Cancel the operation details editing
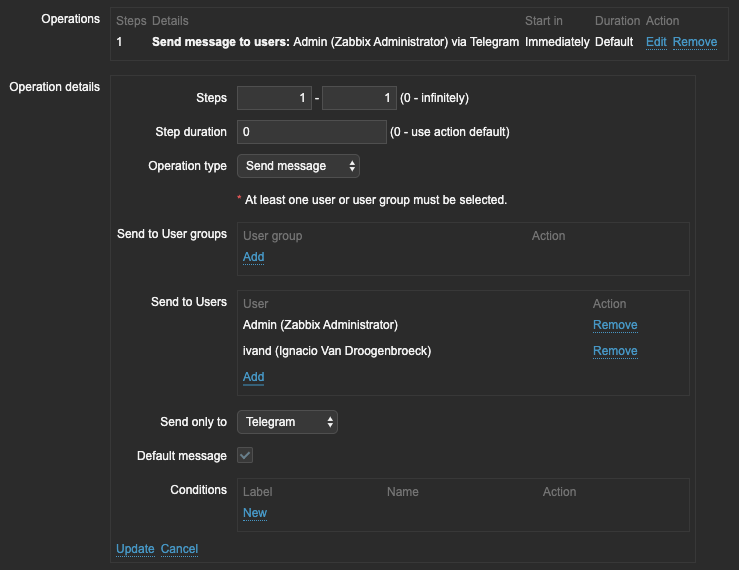The image size is (739, 570). [179, 549]
